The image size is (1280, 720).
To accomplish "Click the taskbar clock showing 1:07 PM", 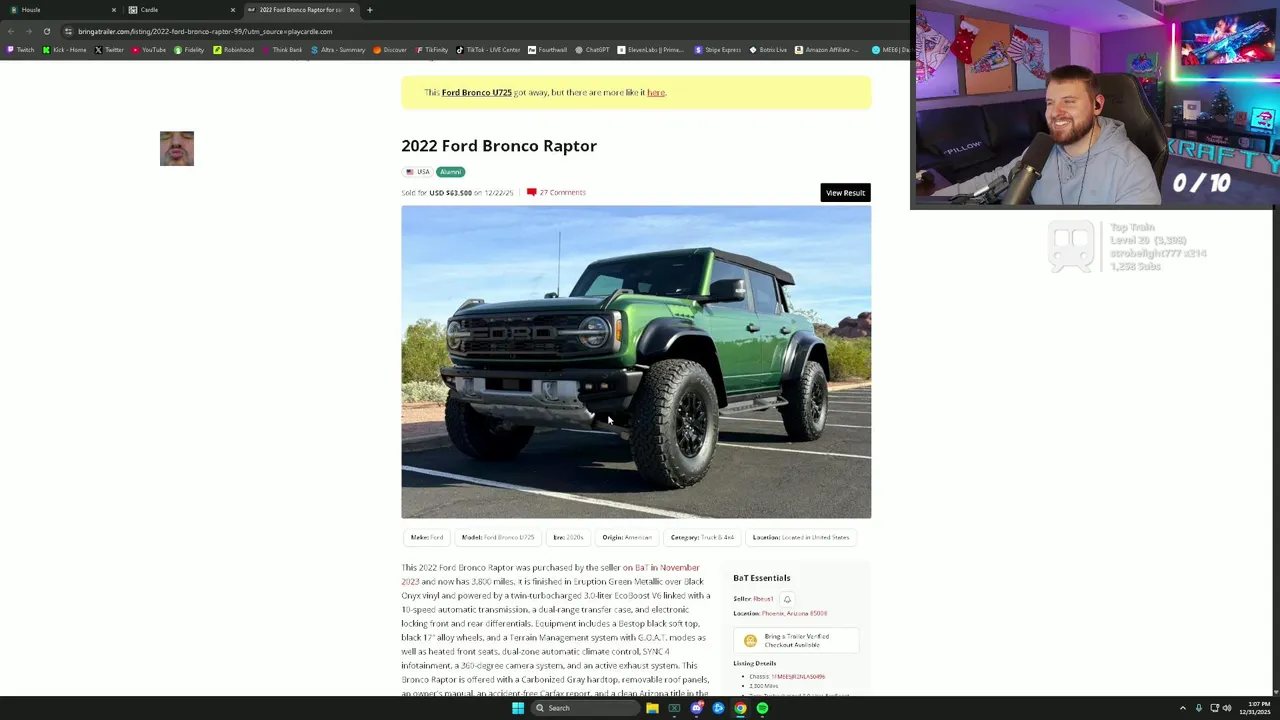I will click(1256, 708).
